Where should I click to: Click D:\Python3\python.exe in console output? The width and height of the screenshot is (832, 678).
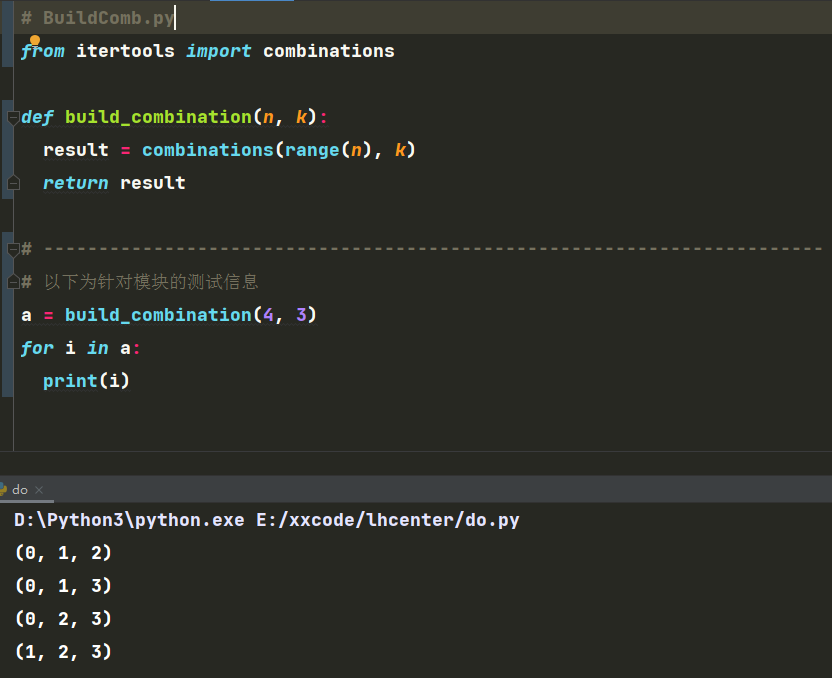129,520
